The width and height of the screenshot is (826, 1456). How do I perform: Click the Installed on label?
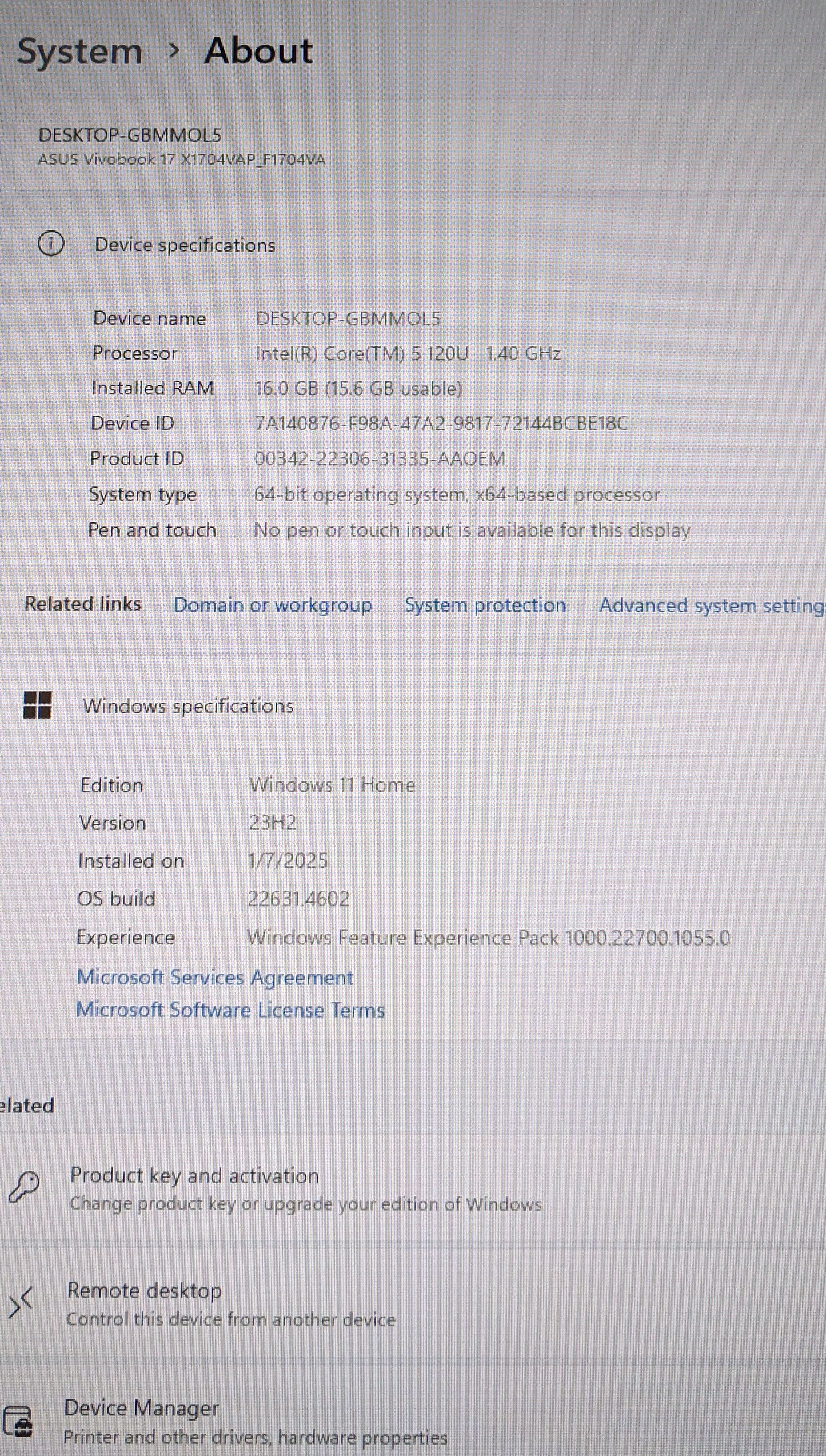point(131,860)
